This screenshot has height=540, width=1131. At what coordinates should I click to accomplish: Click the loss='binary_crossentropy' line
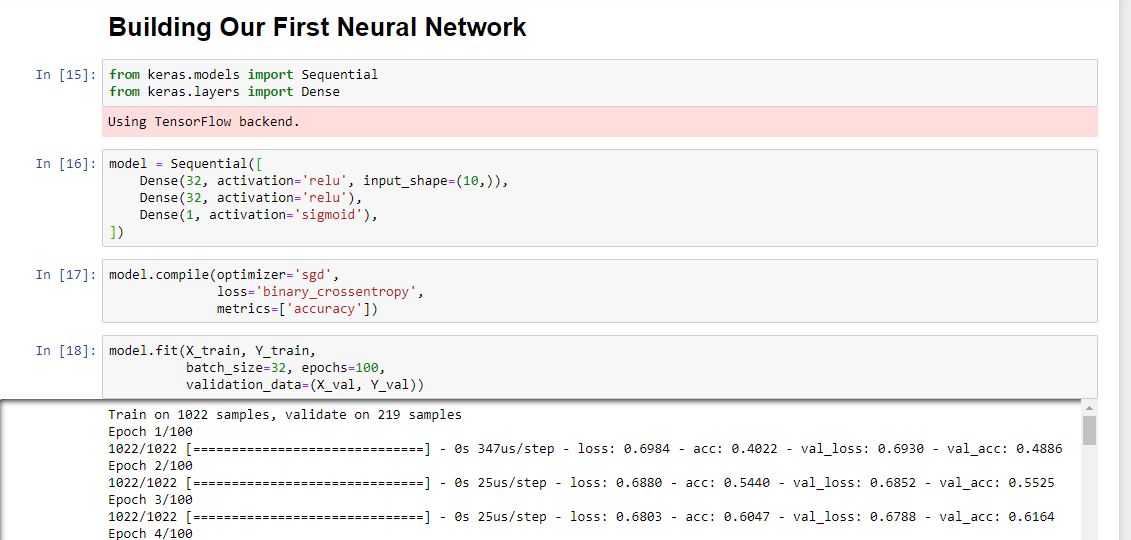[x=320, y=292]
